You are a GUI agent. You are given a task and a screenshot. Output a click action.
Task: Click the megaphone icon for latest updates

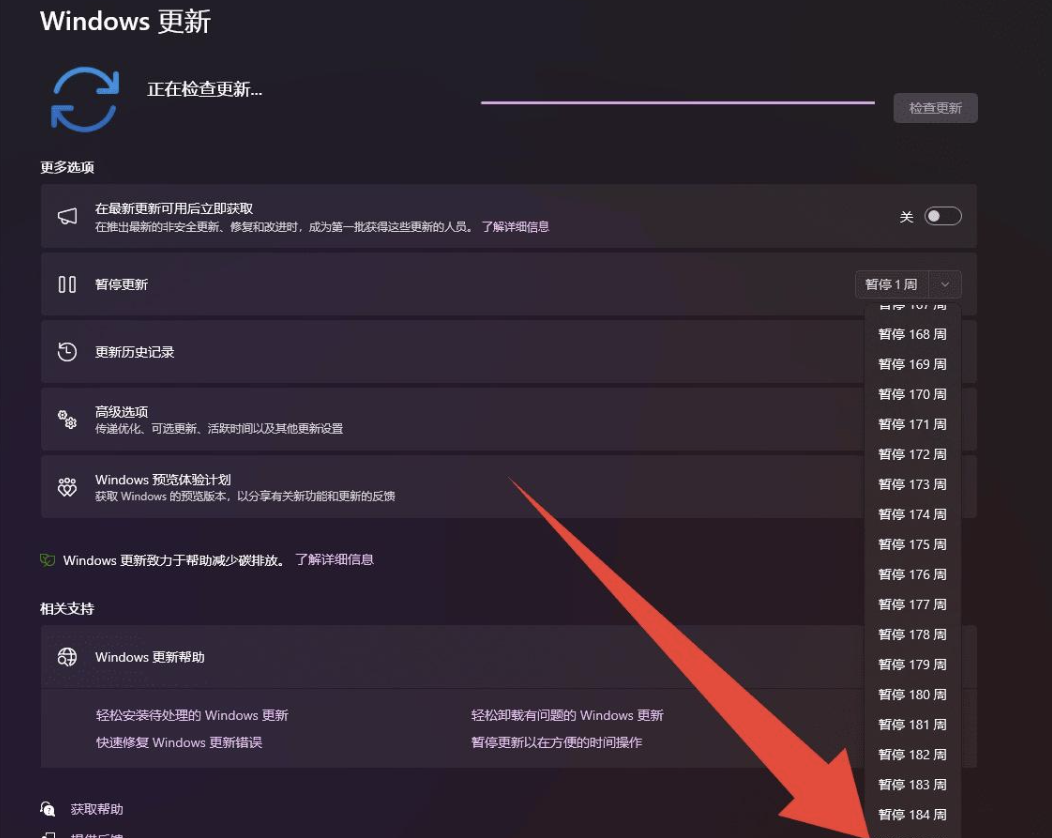point(67,217)
